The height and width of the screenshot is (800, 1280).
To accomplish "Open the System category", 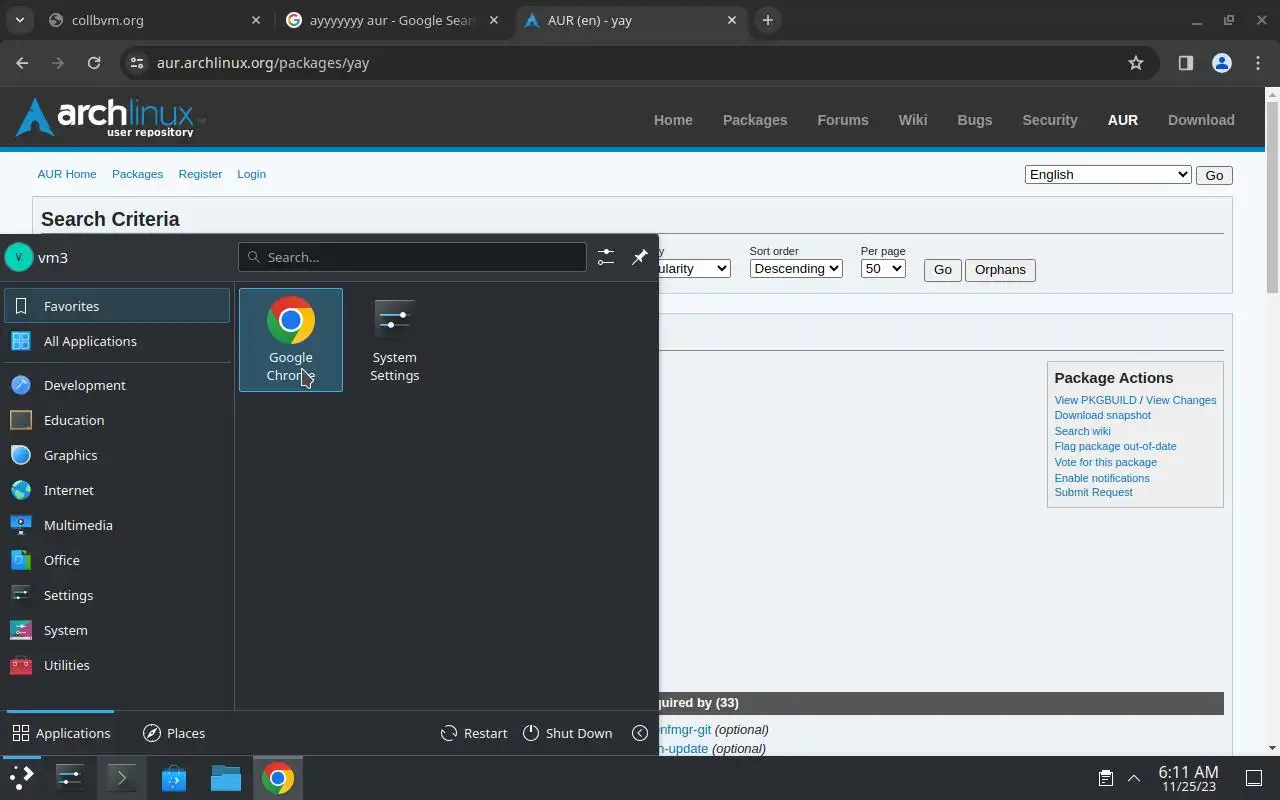I will pos(117,630).
